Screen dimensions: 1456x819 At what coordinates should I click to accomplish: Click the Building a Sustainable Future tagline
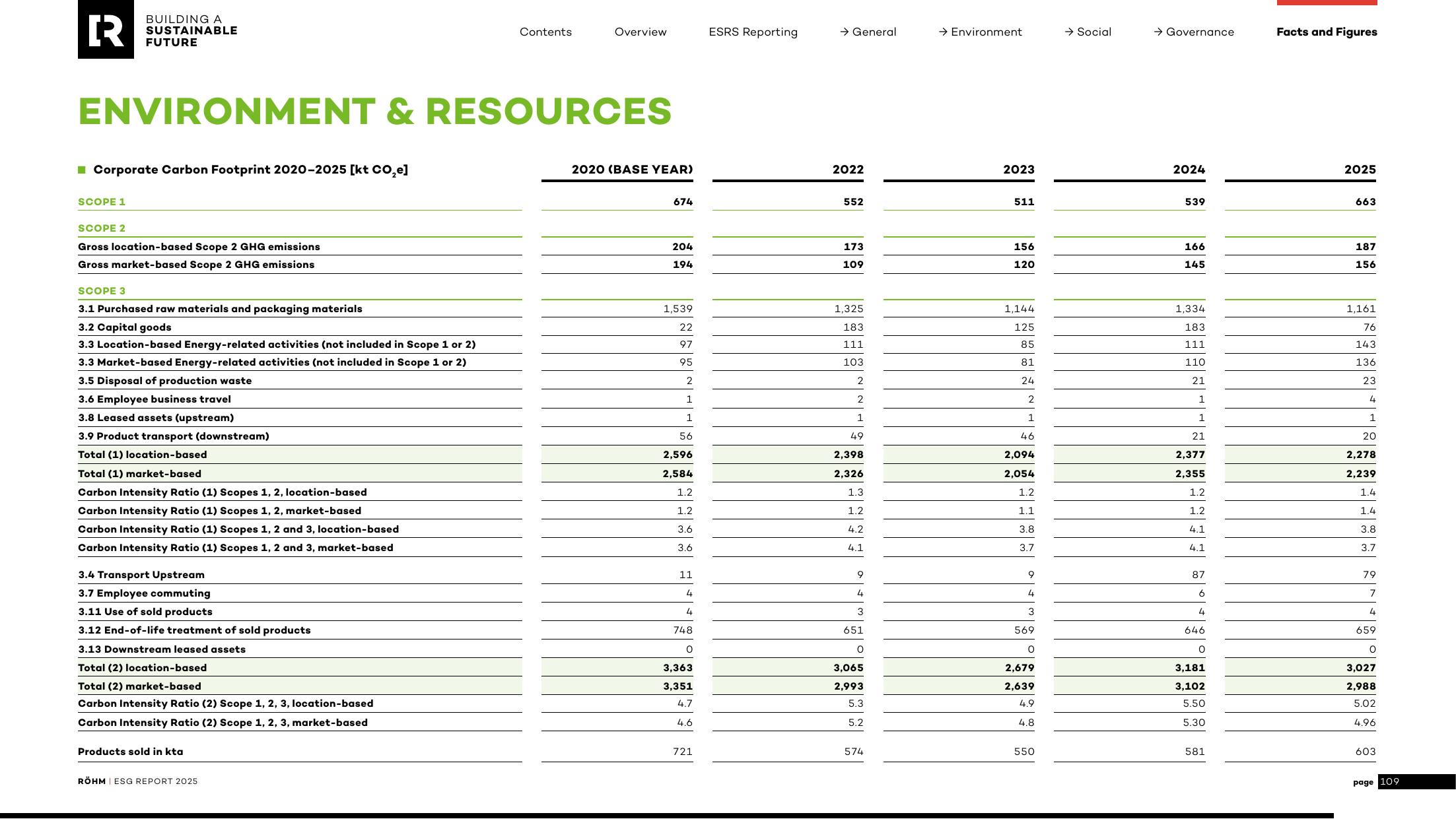191,31
